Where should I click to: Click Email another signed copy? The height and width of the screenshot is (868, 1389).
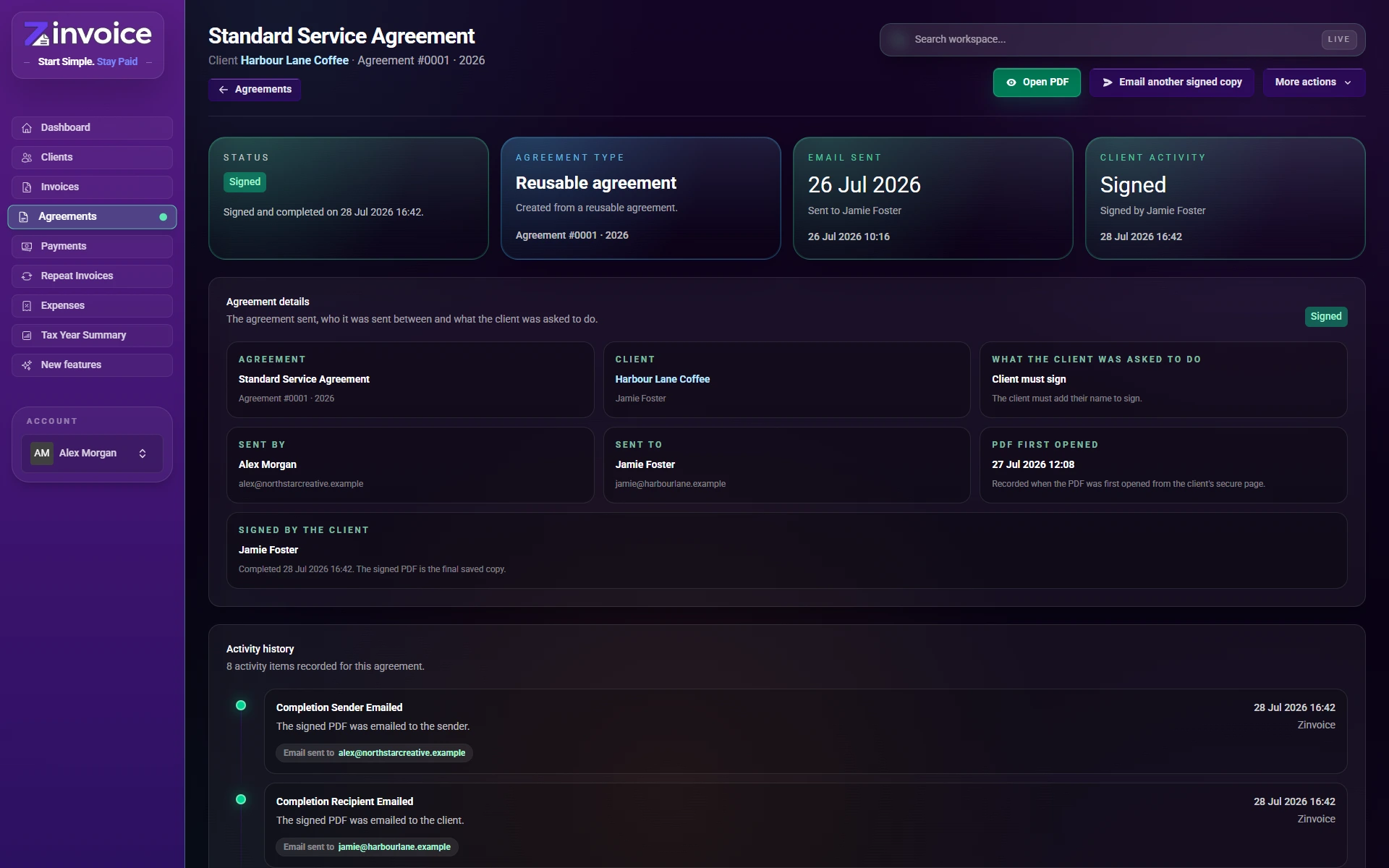coord(1172,82)
